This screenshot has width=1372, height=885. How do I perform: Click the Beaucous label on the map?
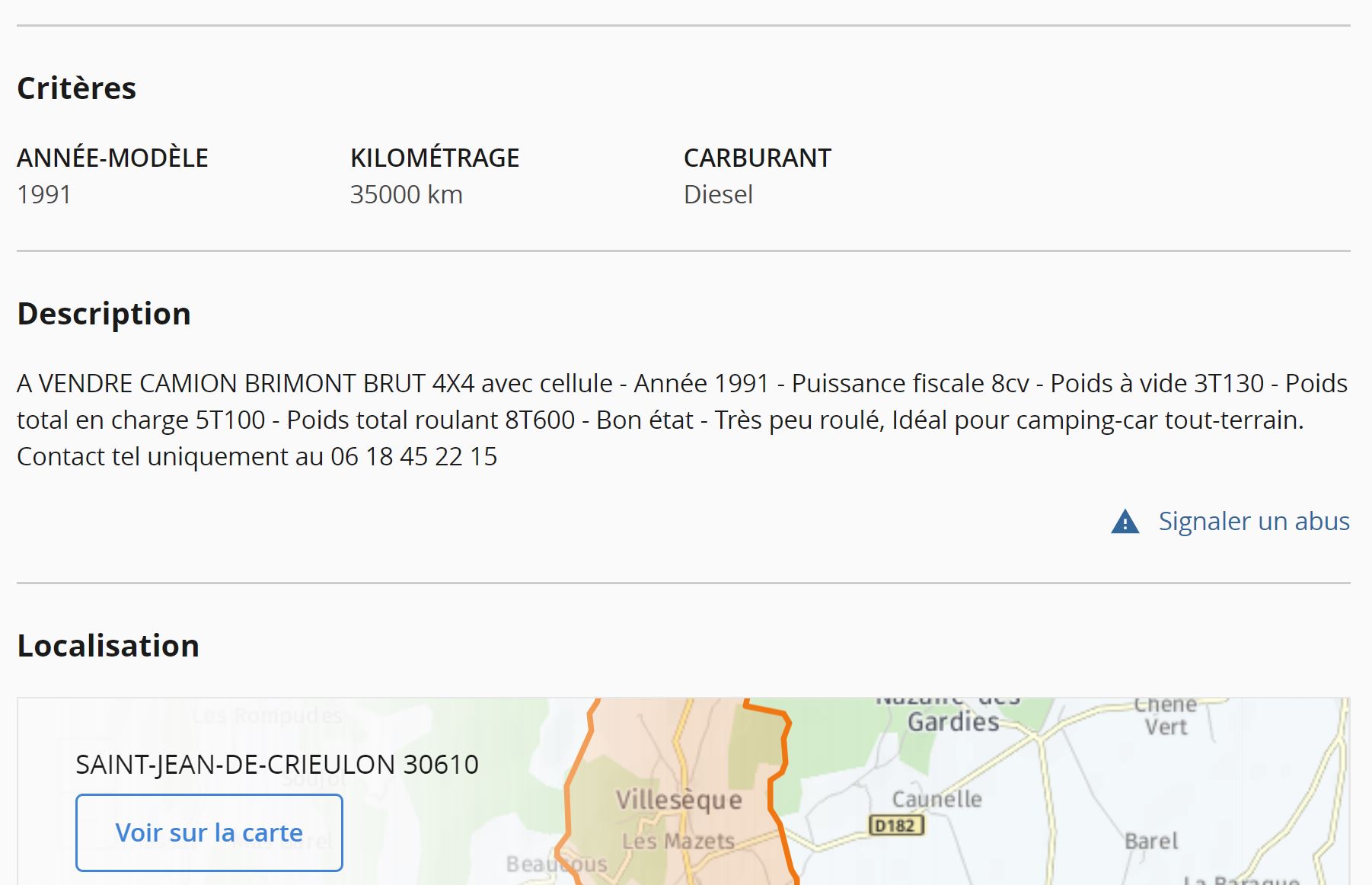click(557, 864)
